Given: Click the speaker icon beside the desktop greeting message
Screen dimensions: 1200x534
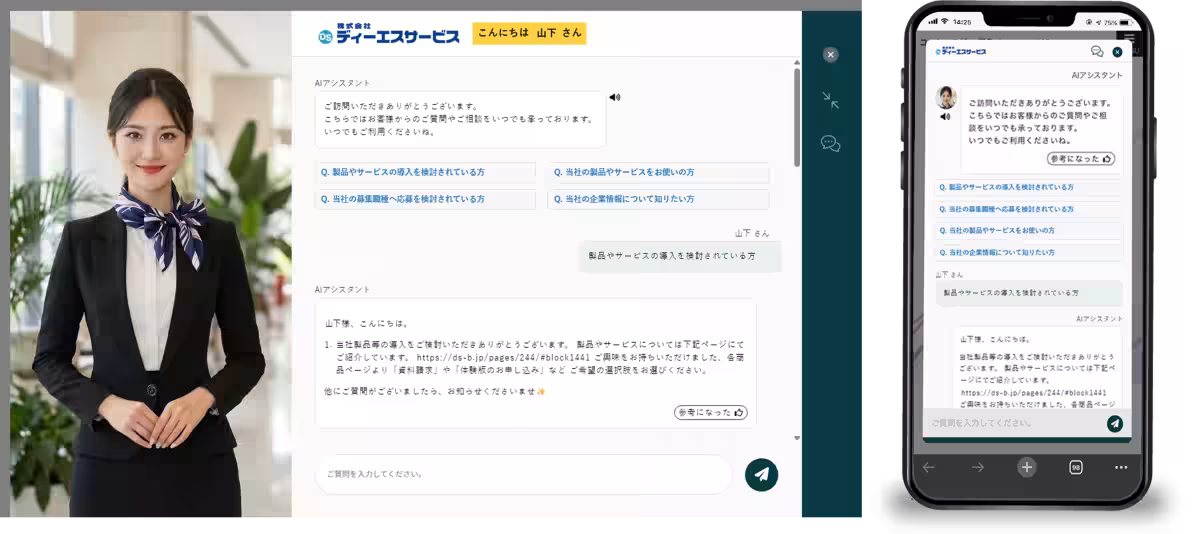Looking at the screenshot, I should [x=615, y=97].
